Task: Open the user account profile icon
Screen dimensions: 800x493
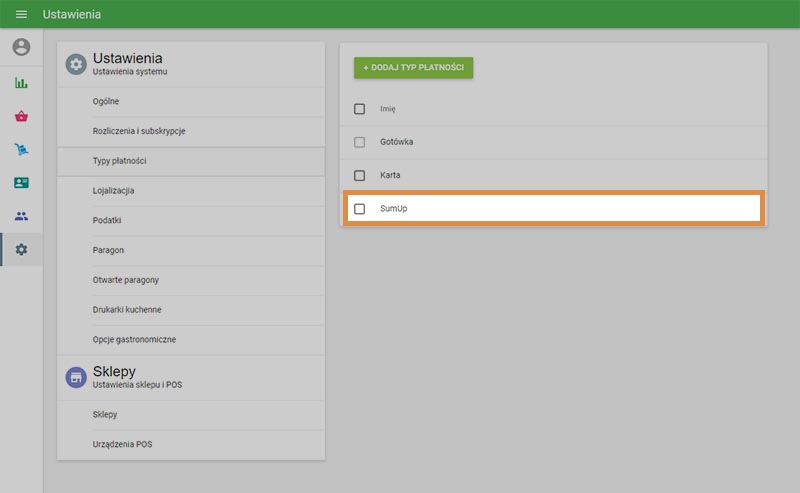Action: [21, 47]
